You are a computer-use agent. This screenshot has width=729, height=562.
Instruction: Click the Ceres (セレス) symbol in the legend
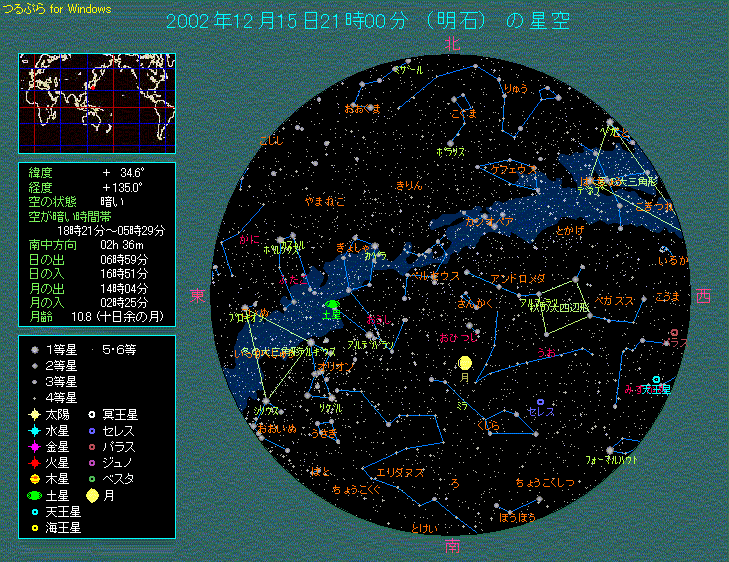(x=92, y=431)
